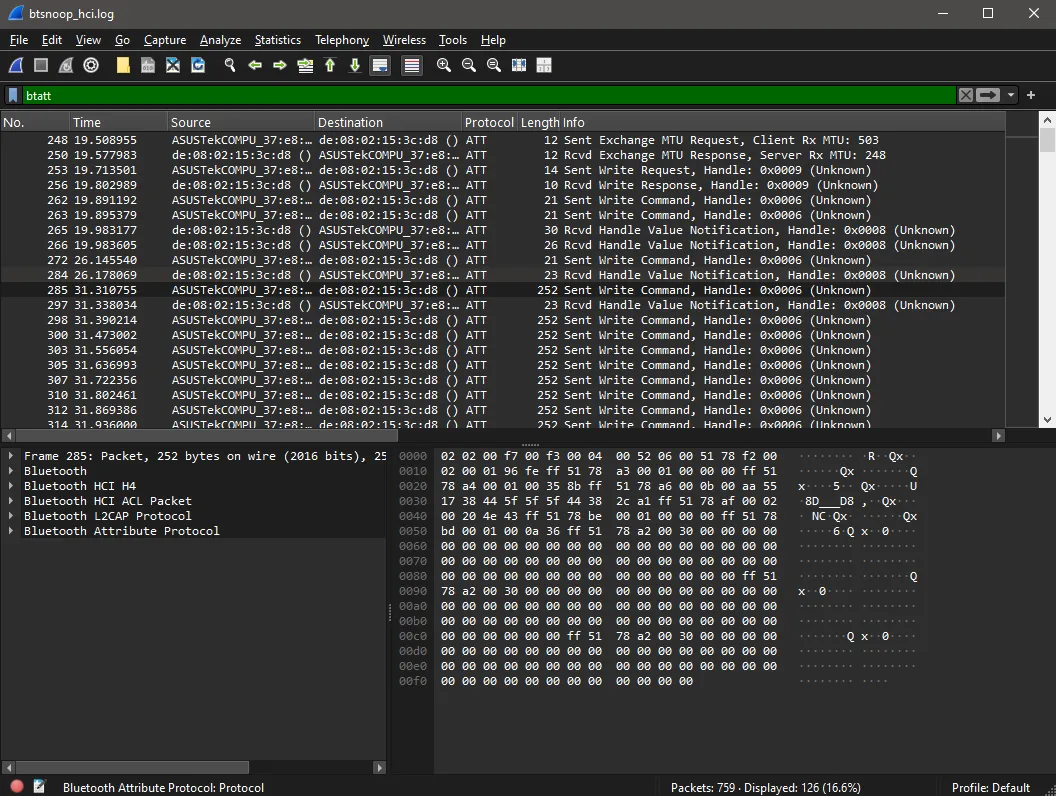
Task: Sort by the No. column header
Action: (x=34, y=122)
